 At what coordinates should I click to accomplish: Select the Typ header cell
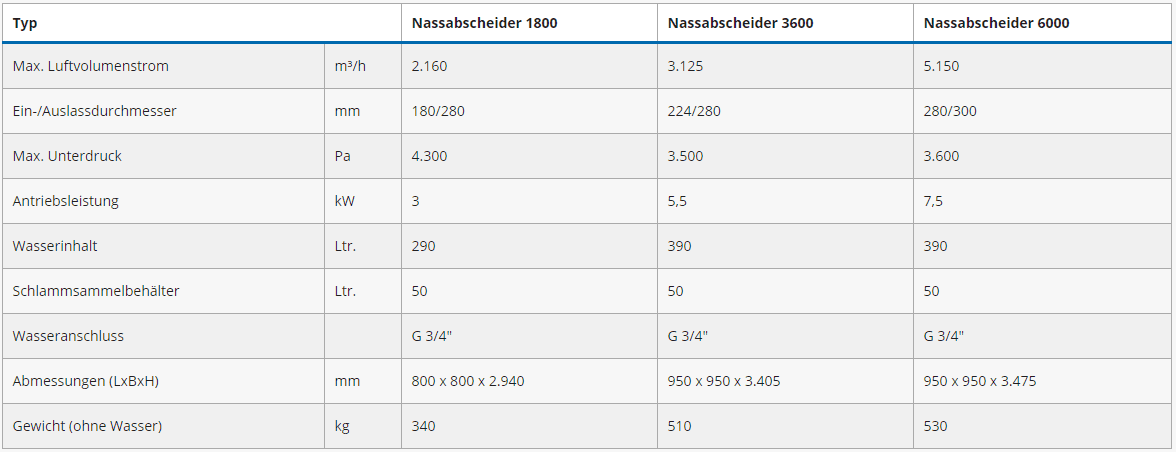(25, 23)
